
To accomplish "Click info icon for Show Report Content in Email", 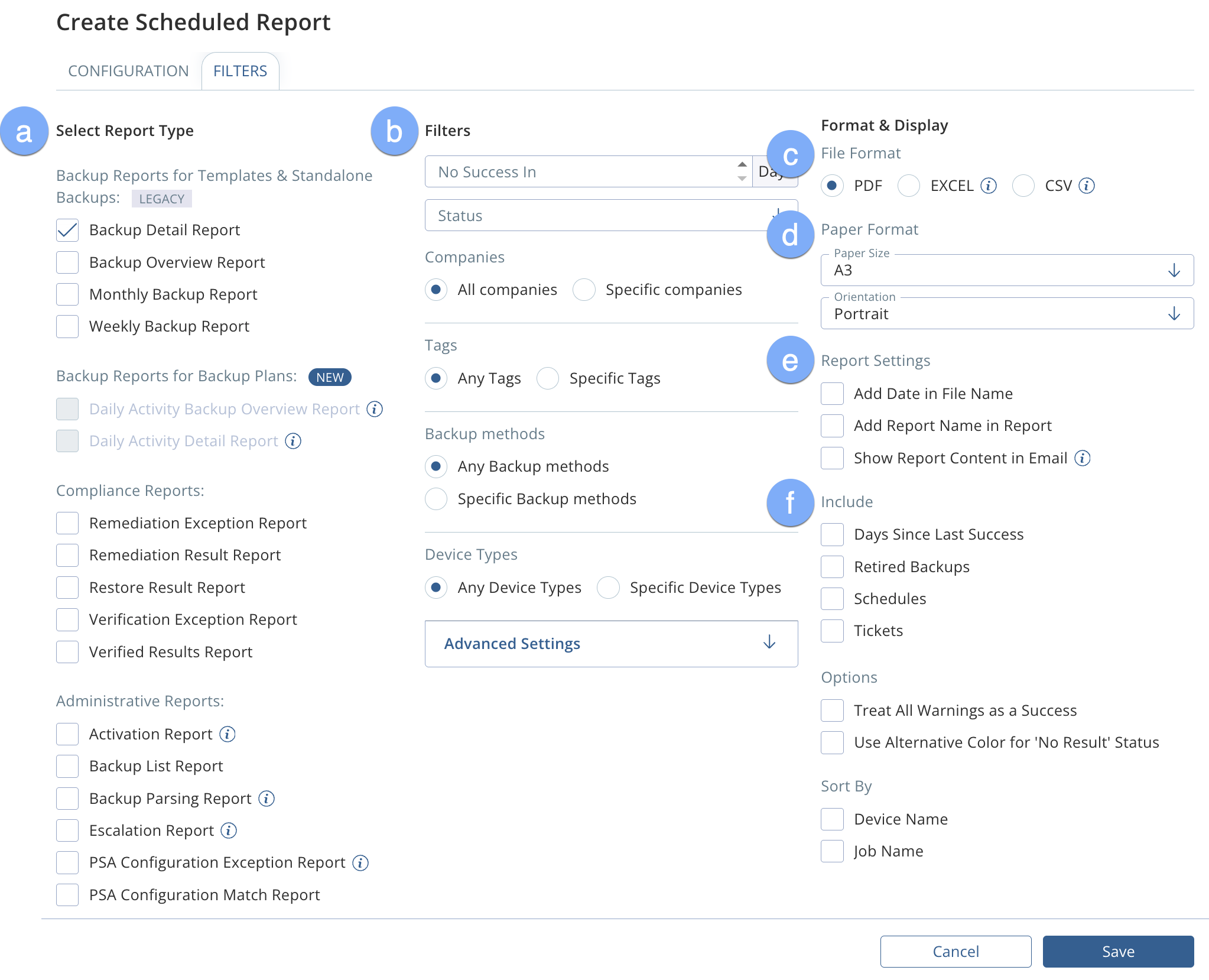I will click(x=1083, y=458).
